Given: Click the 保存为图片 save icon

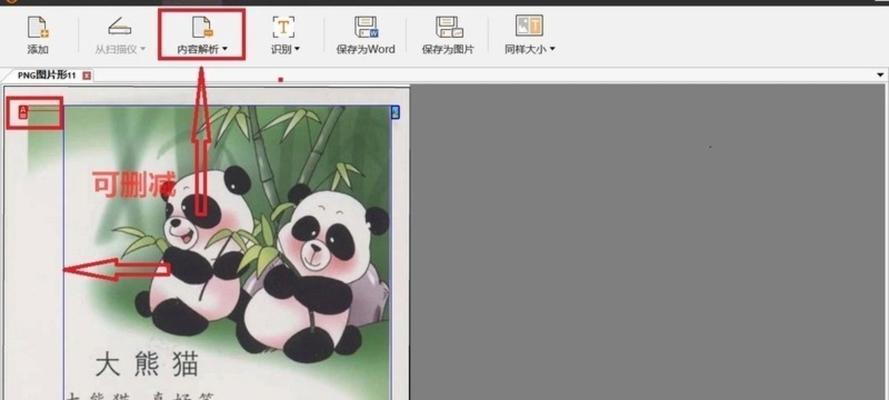Looking at the screenshot, I should [x=449, y=27].
